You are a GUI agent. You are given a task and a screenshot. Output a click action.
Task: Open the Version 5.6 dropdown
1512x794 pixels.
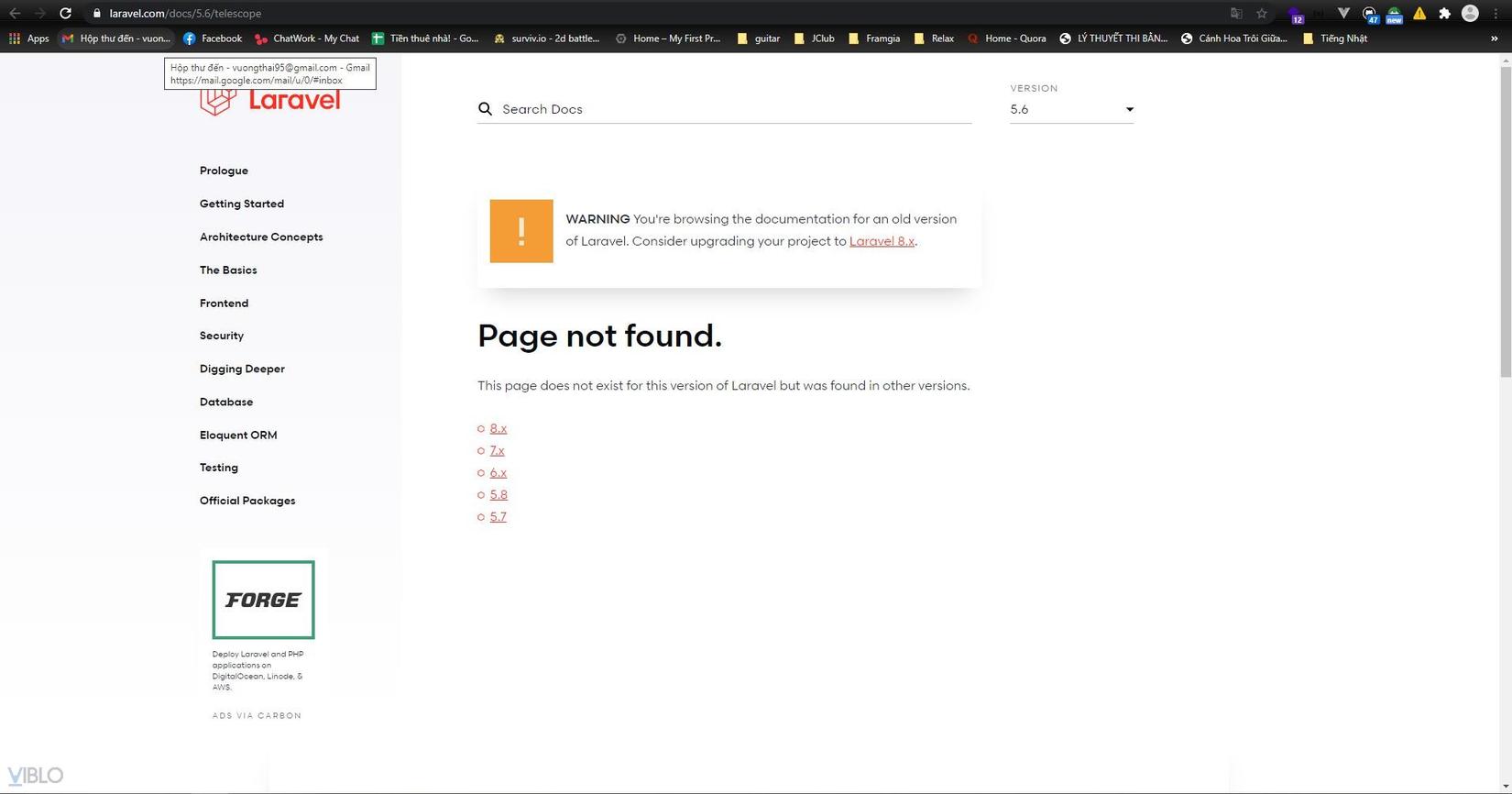pyautogui.click(x=1072, y=109)
